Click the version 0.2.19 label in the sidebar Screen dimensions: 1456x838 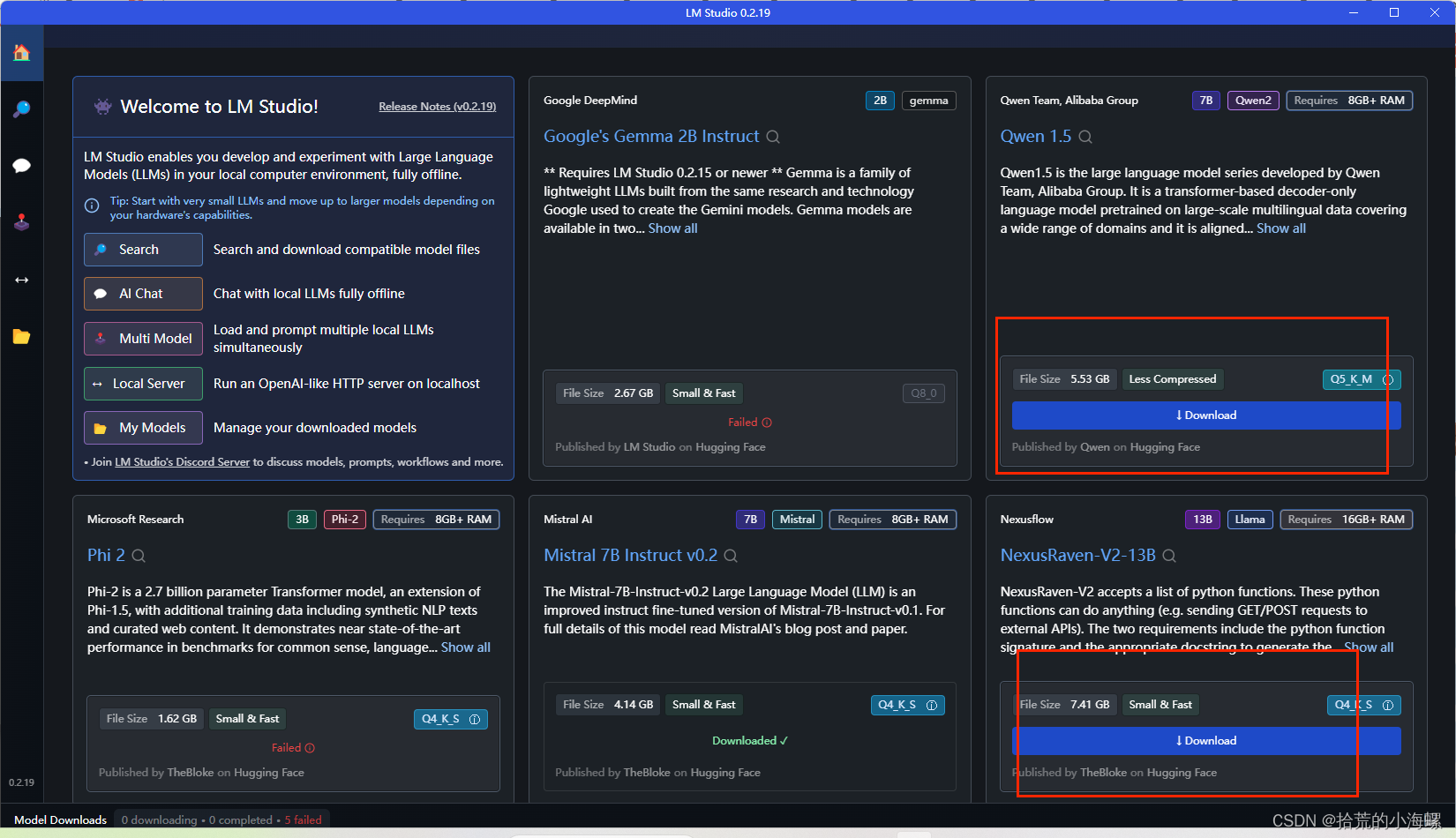[22, 782]
